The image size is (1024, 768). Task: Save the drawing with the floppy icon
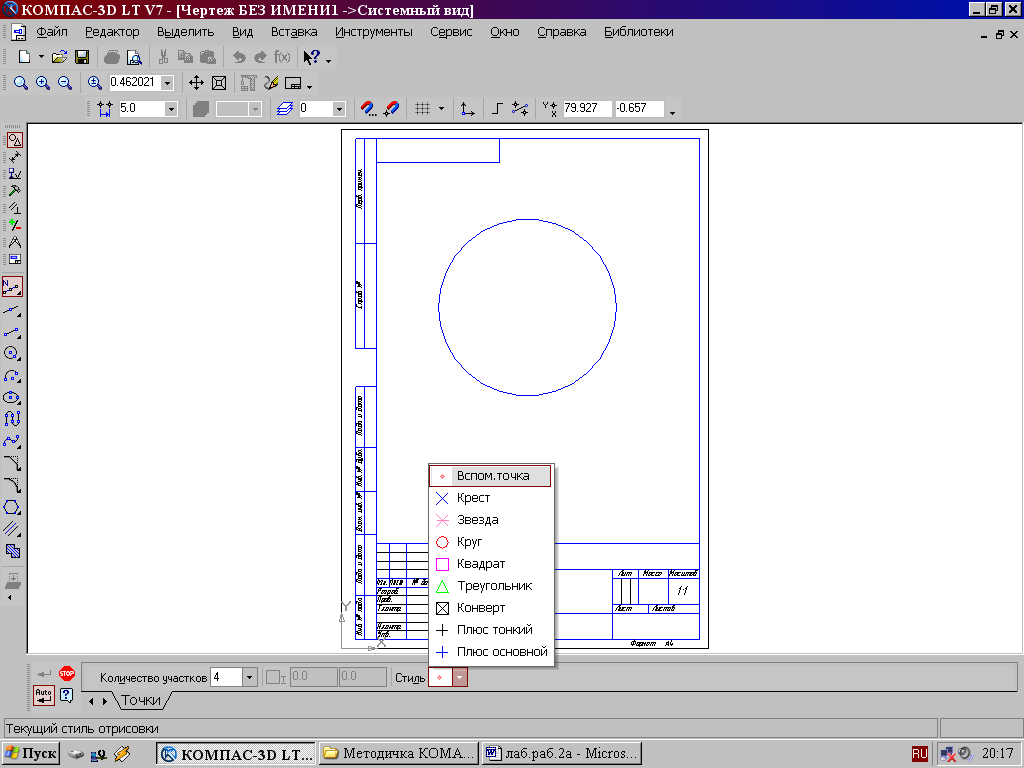point(82,57)
